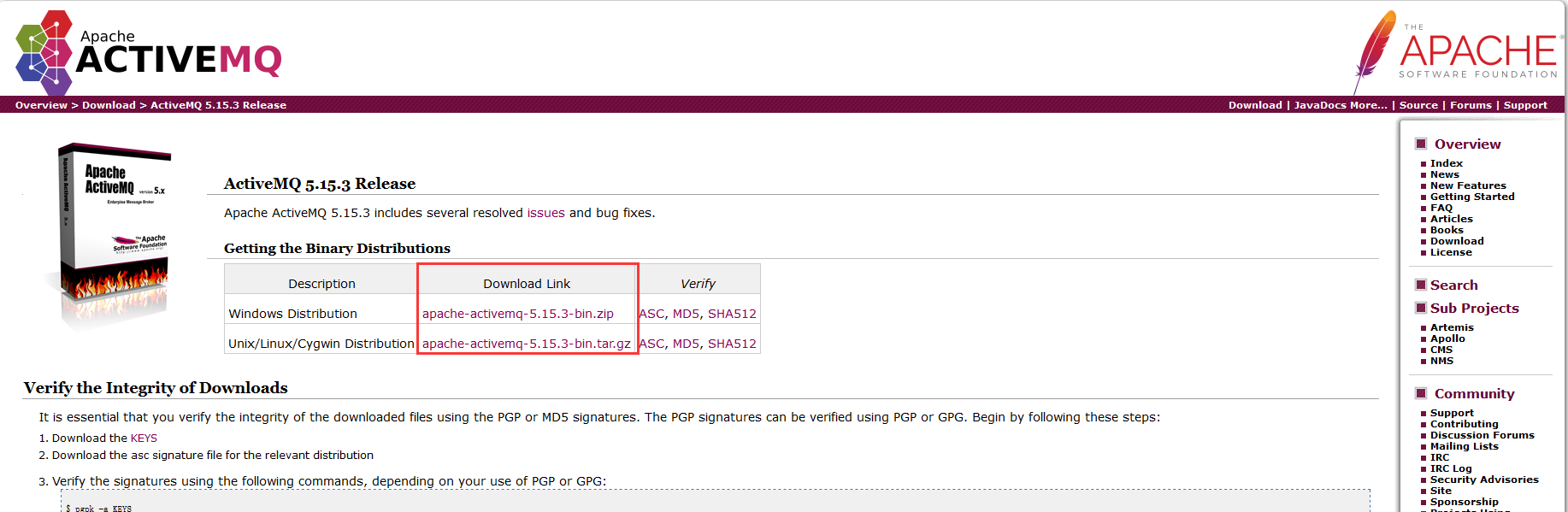Click the Apache Software Foundation feather logo
1568x512 pixels.
coord(1457,51)
